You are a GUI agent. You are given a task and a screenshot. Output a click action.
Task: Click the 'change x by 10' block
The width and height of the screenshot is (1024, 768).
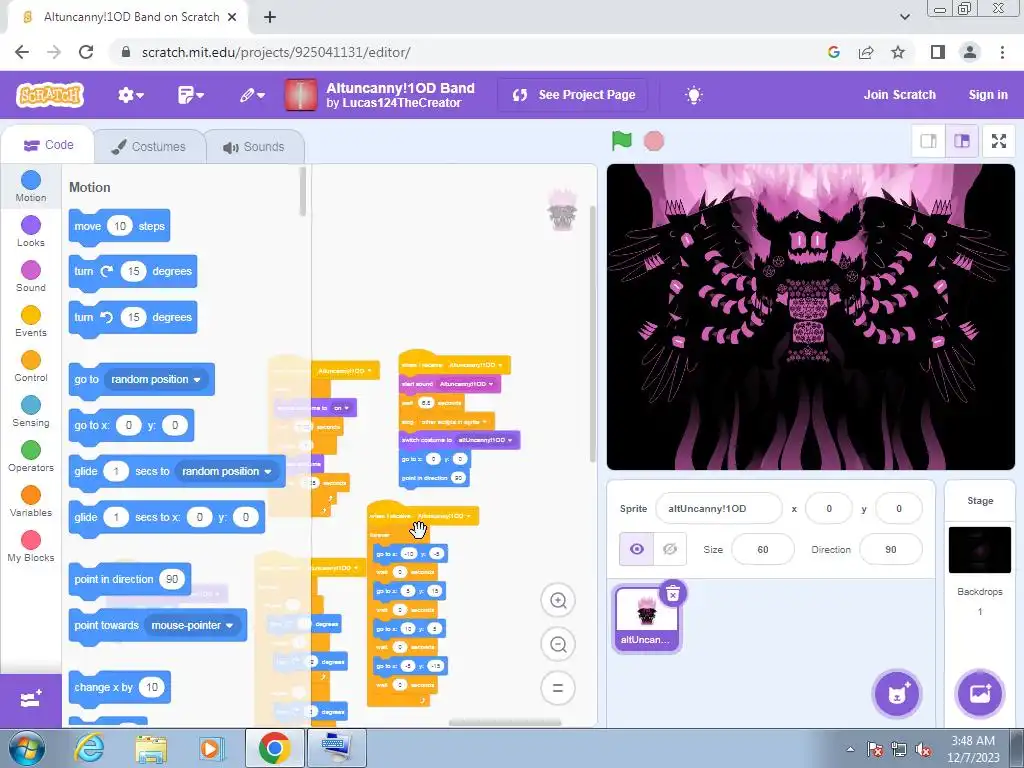tap(120, 688)
